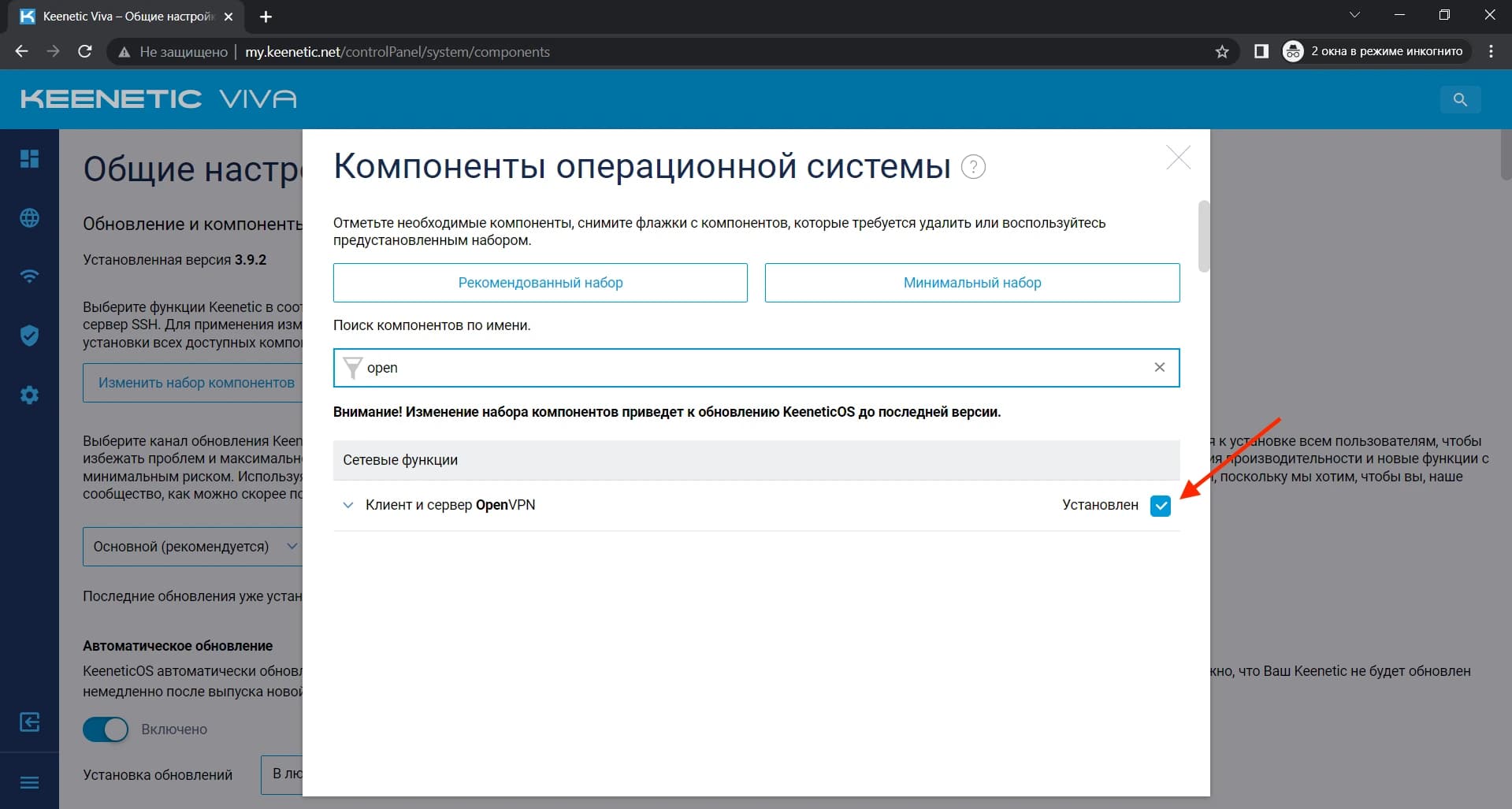1512x809 pixels.
Task: Select the Internet globe icon in sidebar
Action: pos(29,218)
